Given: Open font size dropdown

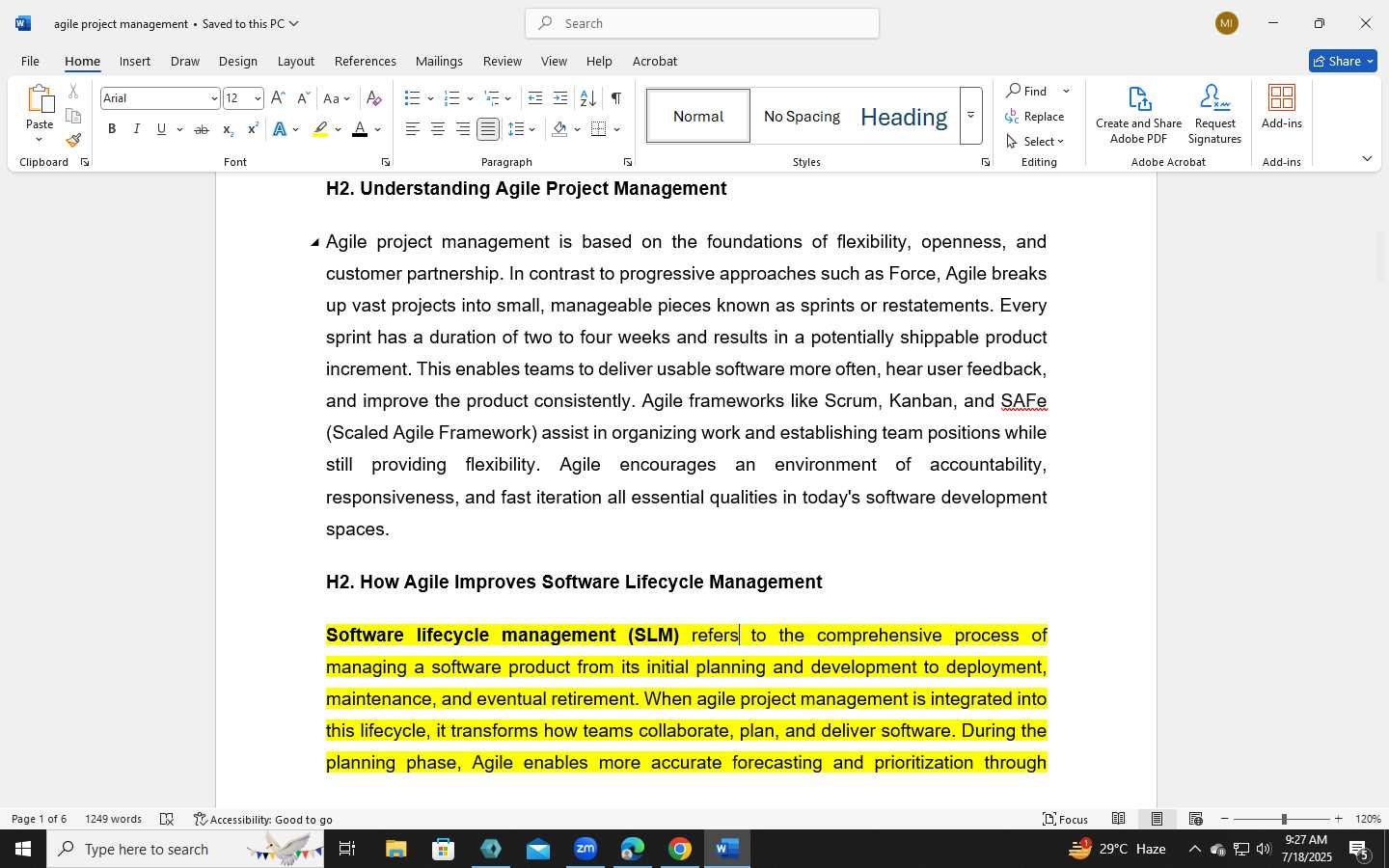Looking at the screenshot, I should pyautogui.click(x=258, y=98).
